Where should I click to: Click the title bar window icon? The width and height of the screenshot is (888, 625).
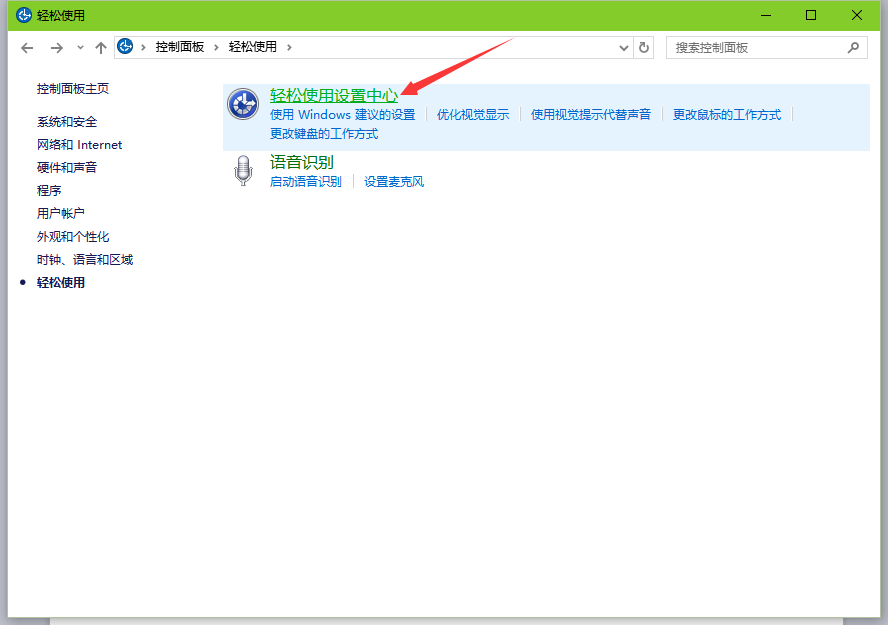pyautogui.click(x=24, y=15)
